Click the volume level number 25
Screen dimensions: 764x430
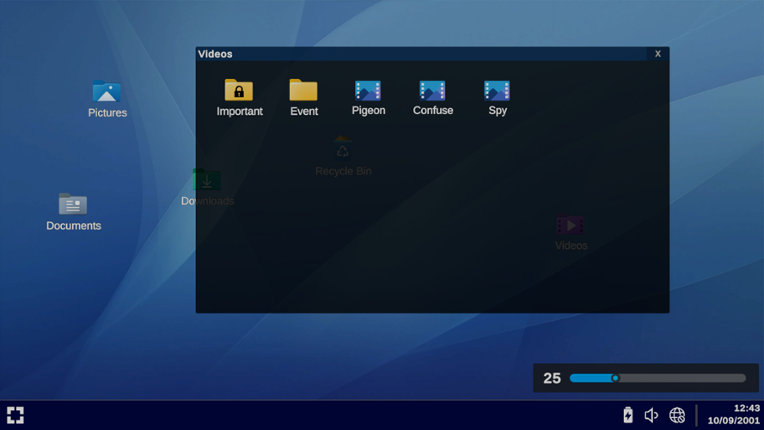point(552,378)
